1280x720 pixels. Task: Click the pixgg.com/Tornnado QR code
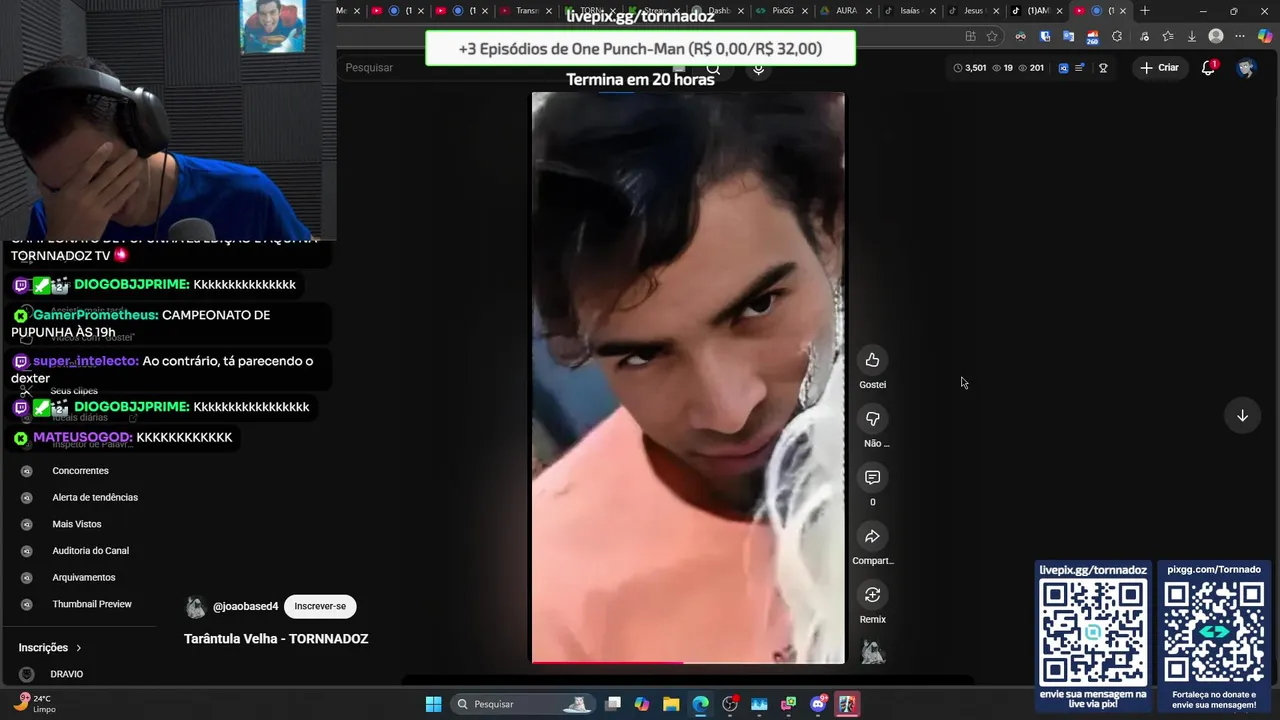tap(1214, 631)
